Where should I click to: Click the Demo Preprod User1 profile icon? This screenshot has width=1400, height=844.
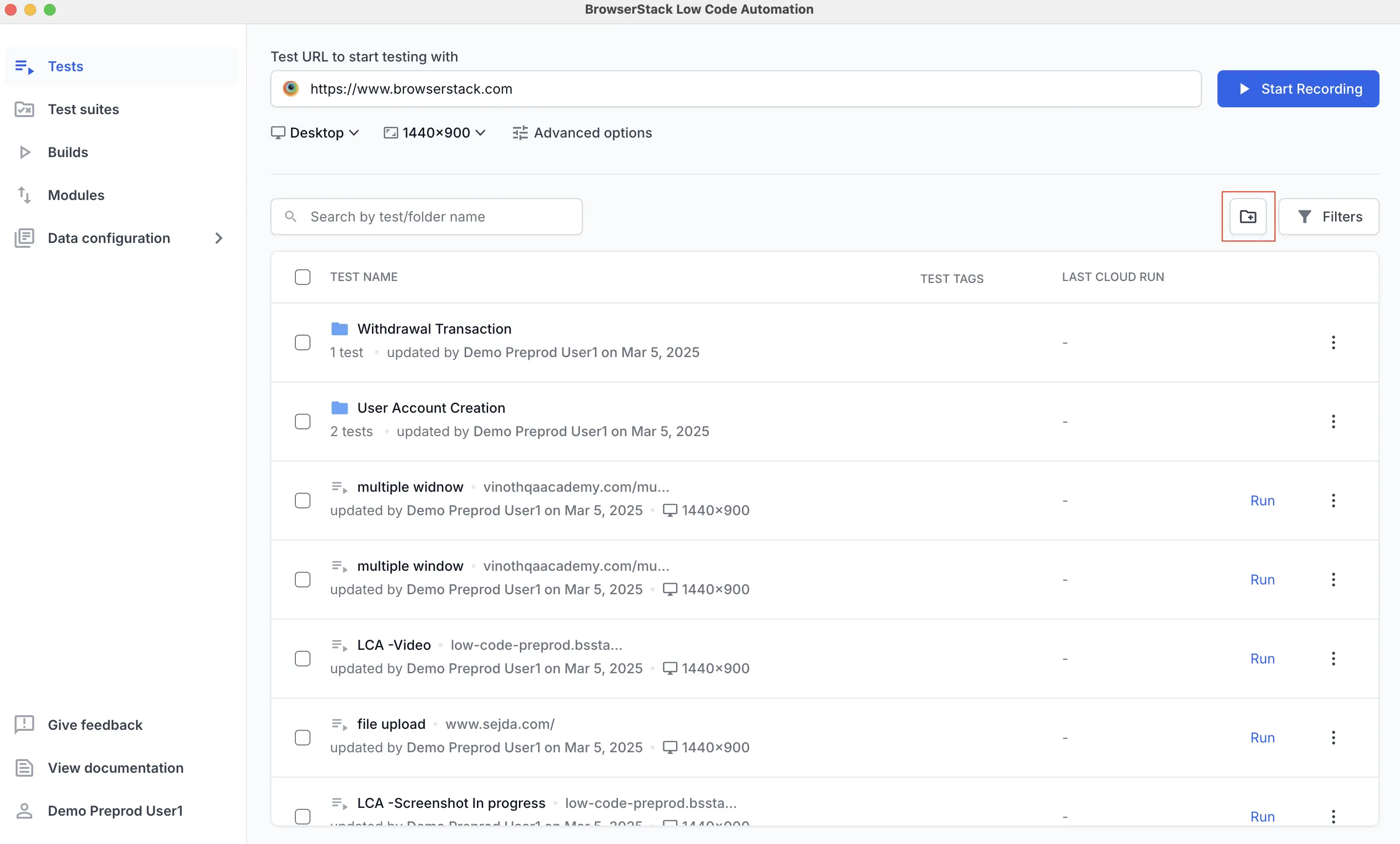[x=24, y=810]
